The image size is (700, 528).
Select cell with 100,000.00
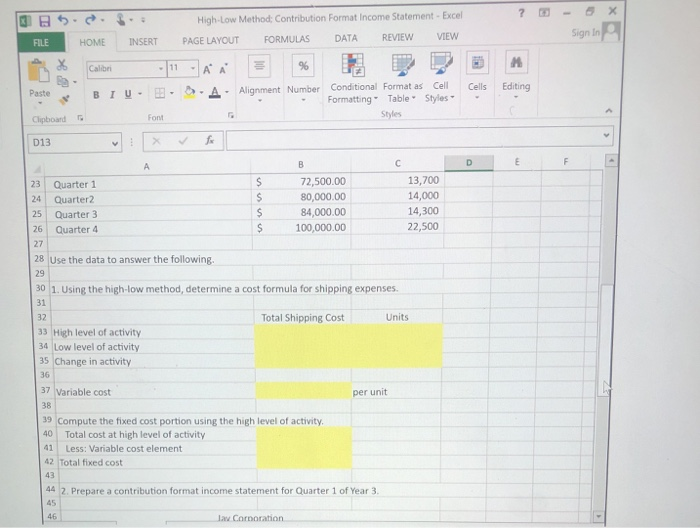pyautogui.click(x=302, y=228)
